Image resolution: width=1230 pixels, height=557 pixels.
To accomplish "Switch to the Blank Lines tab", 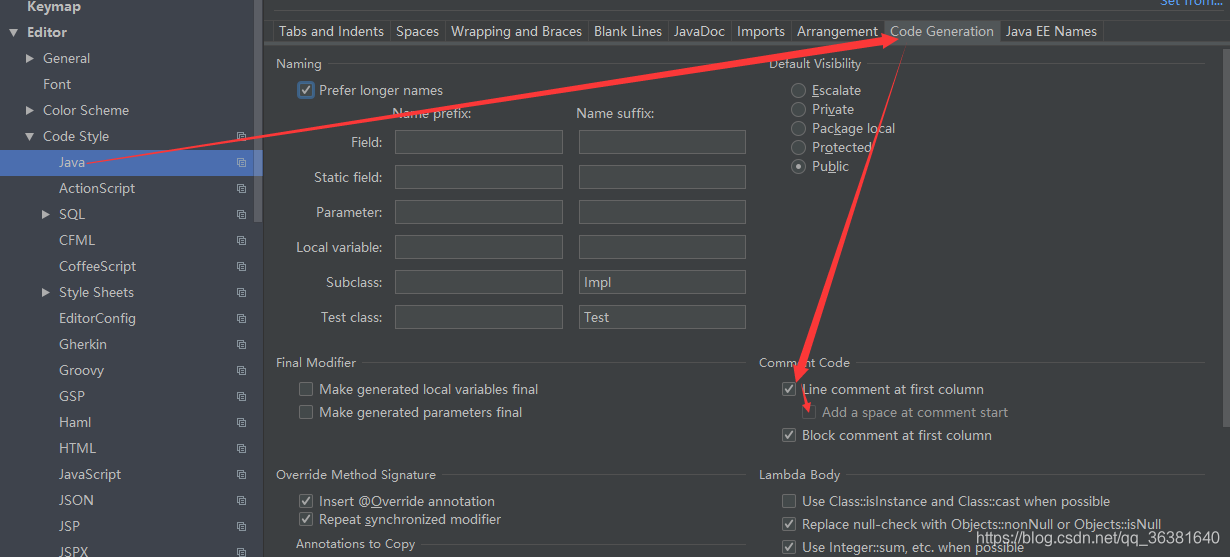I will click(628, 31).
